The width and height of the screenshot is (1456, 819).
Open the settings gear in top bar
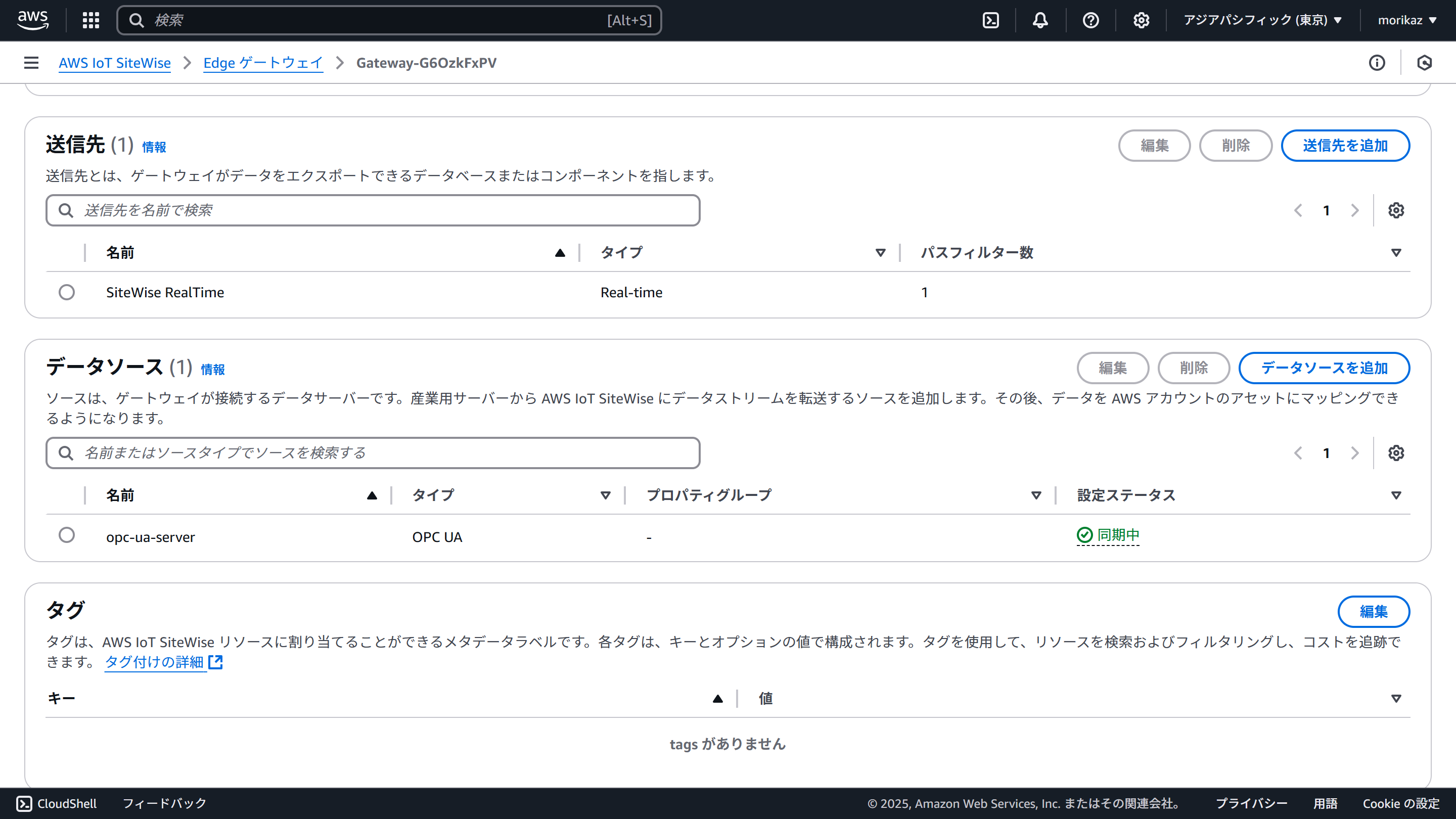tap(1141, 20)
